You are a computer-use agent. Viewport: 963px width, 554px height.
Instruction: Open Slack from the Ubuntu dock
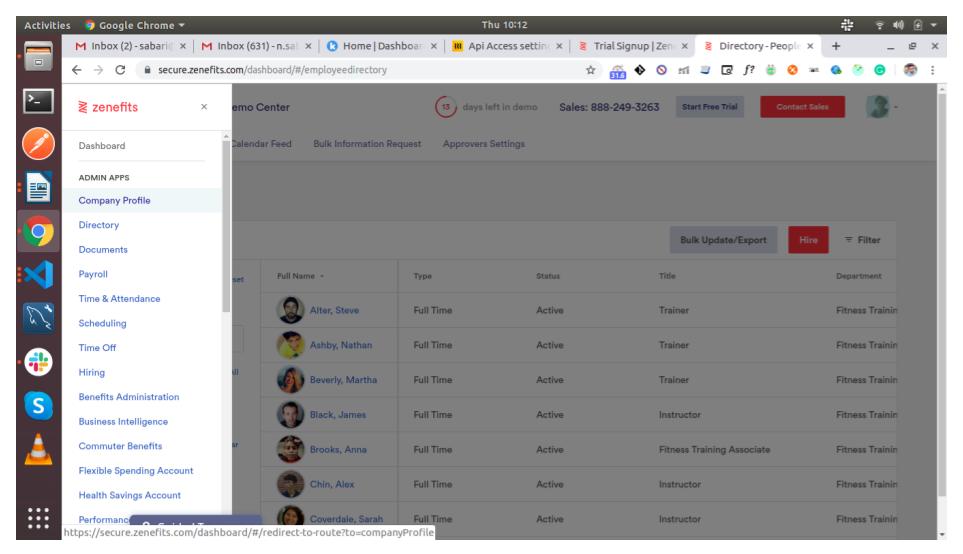(x=38, y=362)
